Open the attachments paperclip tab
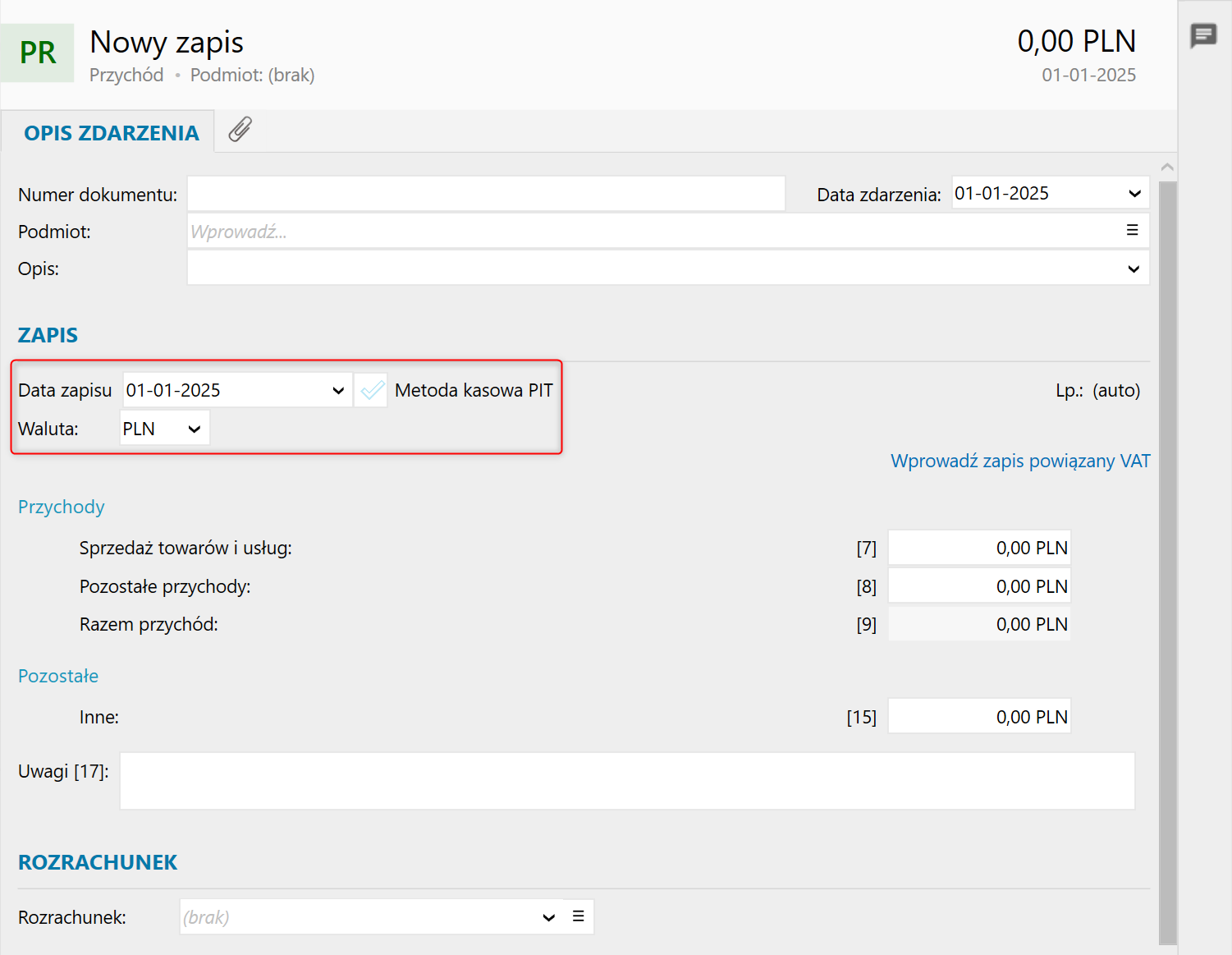 [240, 130]
